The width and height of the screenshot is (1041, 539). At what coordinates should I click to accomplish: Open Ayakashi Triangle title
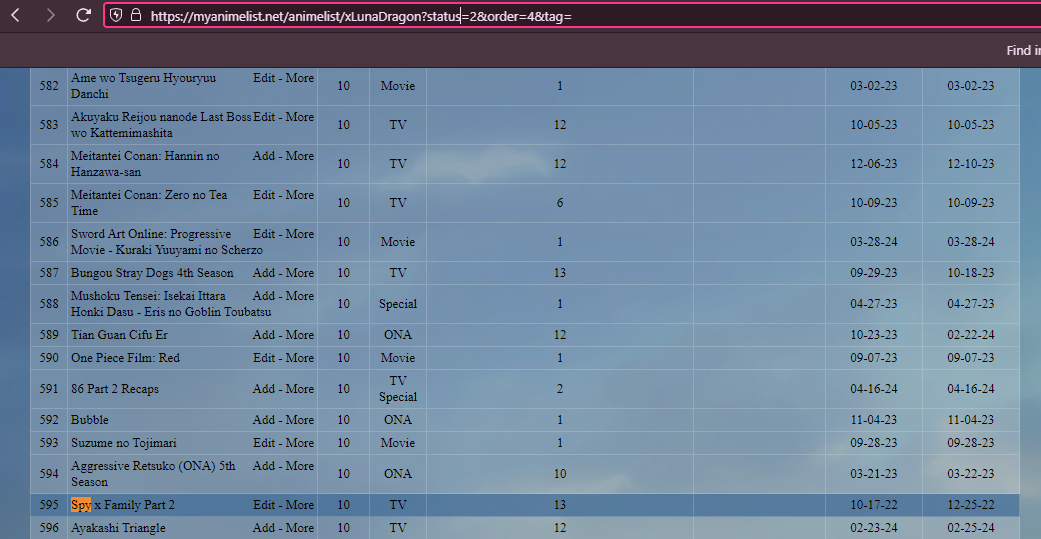(x=118, y=528)
